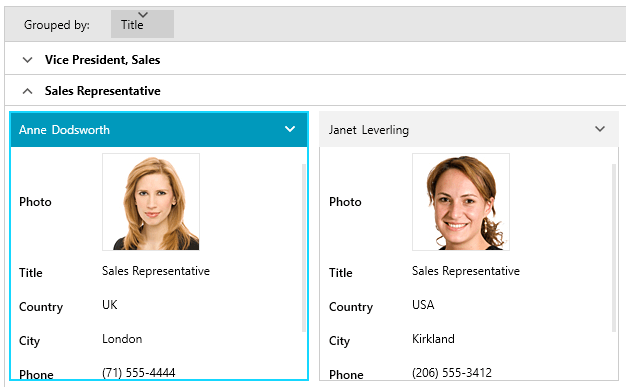Click Anne Dodsworth's Title value Sales Representative
The image size is (626, 387).
[156, 271]
